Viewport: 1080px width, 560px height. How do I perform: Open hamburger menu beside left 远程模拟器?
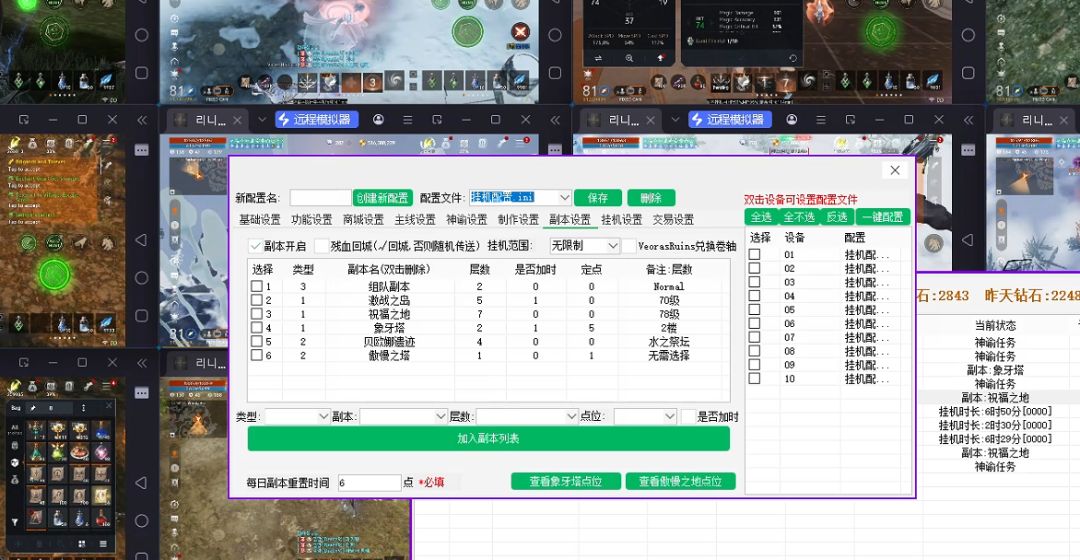408,120
